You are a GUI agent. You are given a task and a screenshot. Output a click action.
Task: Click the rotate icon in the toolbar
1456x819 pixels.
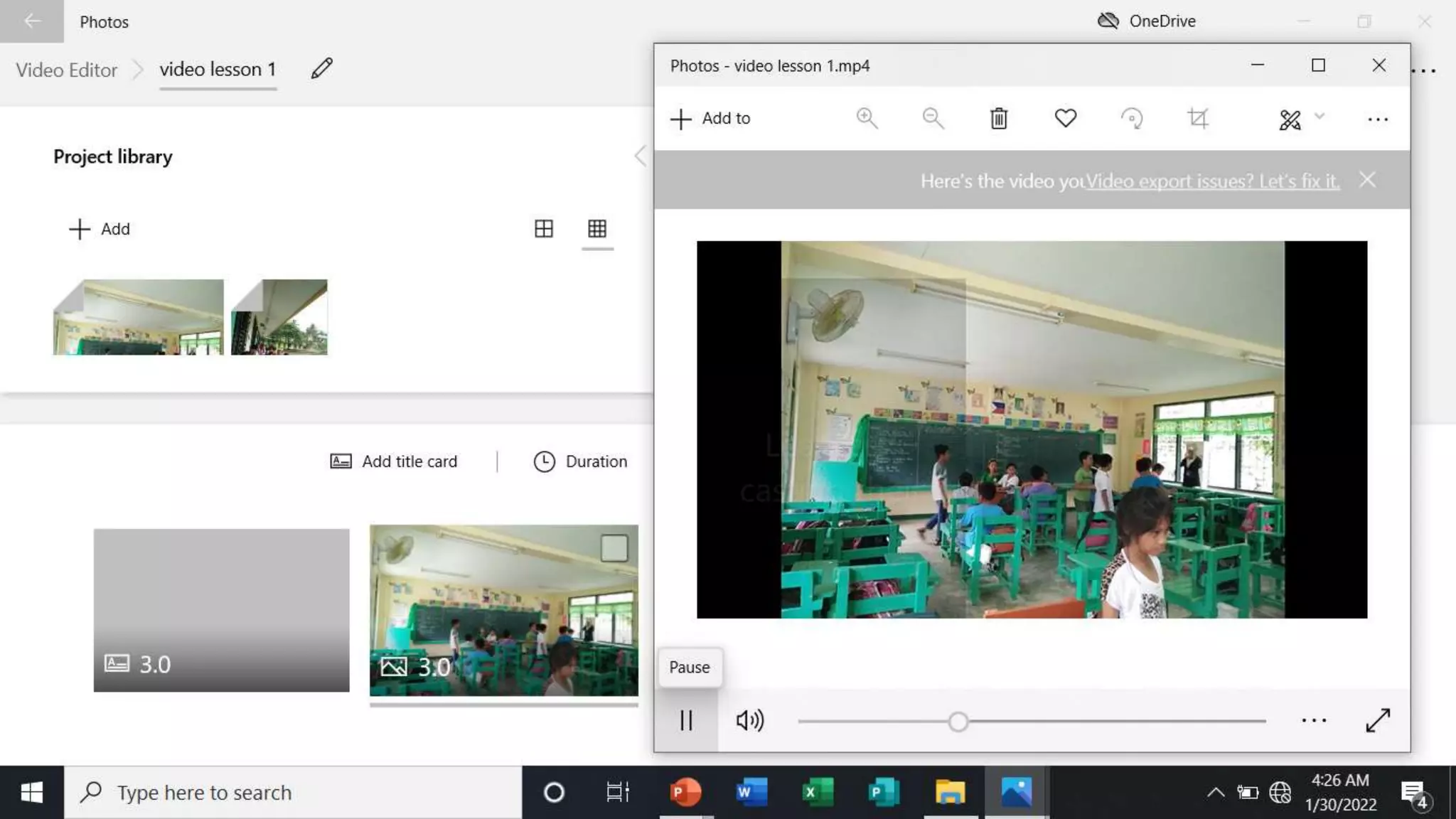[1132, 118]
